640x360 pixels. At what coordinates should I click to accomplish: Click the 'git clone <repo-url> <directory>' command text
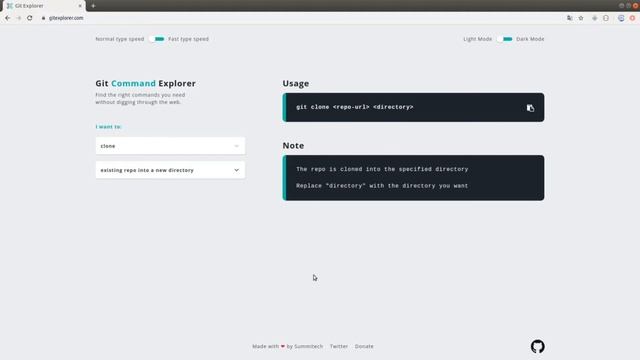[x=355, y=107]
